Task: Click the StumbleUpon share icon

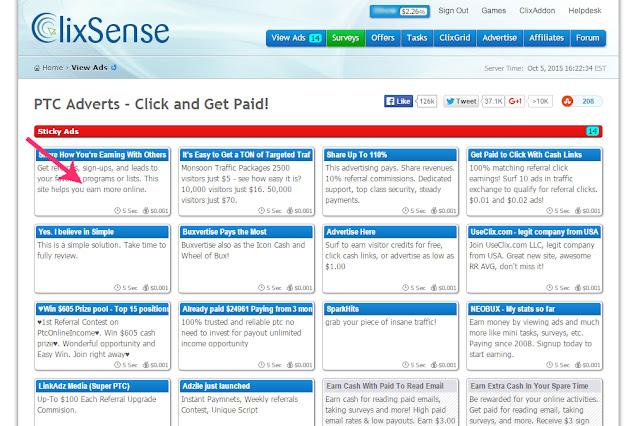Action: click(x=567, y=101)
